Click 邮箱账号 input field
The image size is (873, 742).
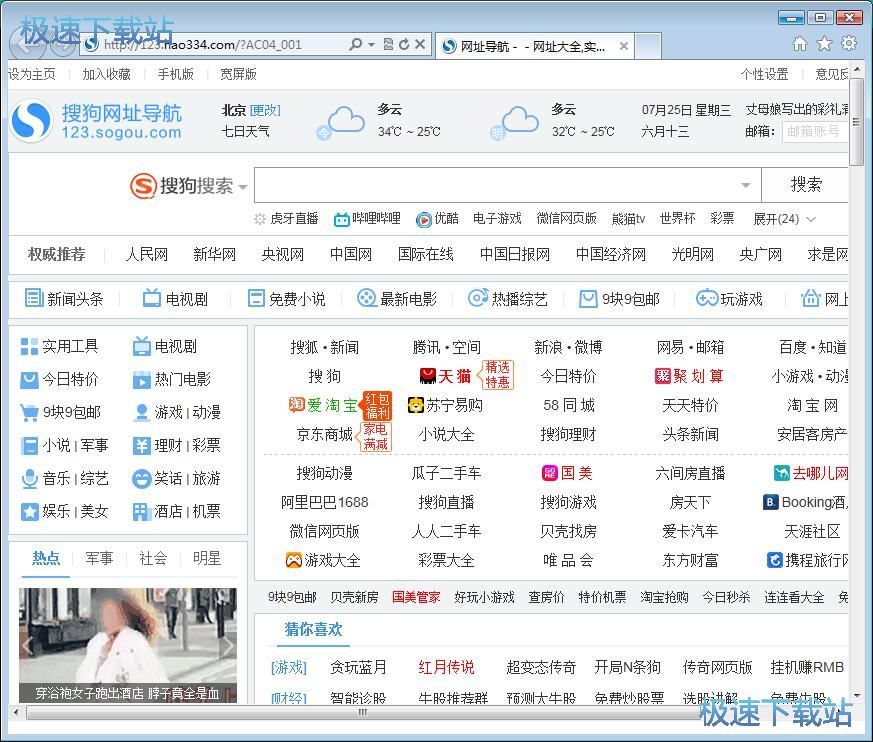click(816, 131)
